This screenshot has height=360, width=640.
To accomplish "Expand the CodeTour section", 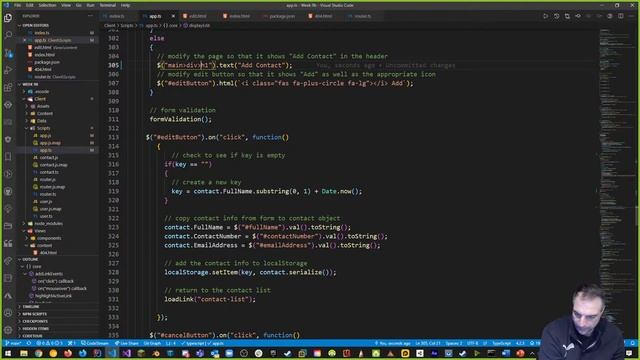I will (x=32, y=336).
